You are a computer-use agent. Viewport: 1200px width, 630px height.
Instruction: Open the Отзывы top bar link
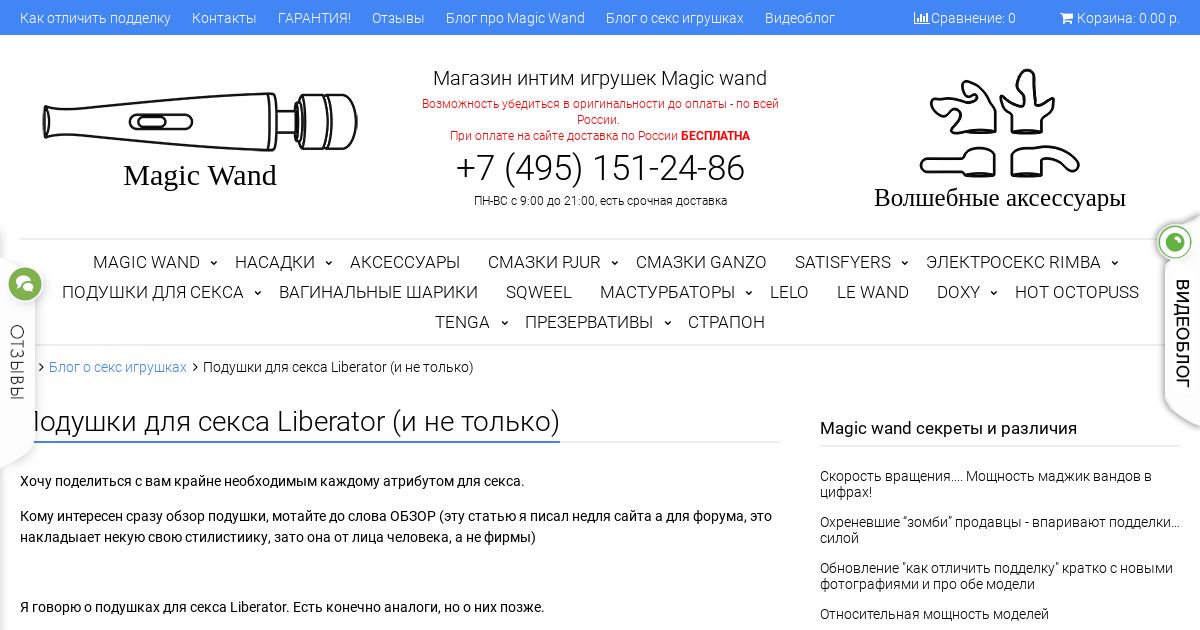coord(398,18)
